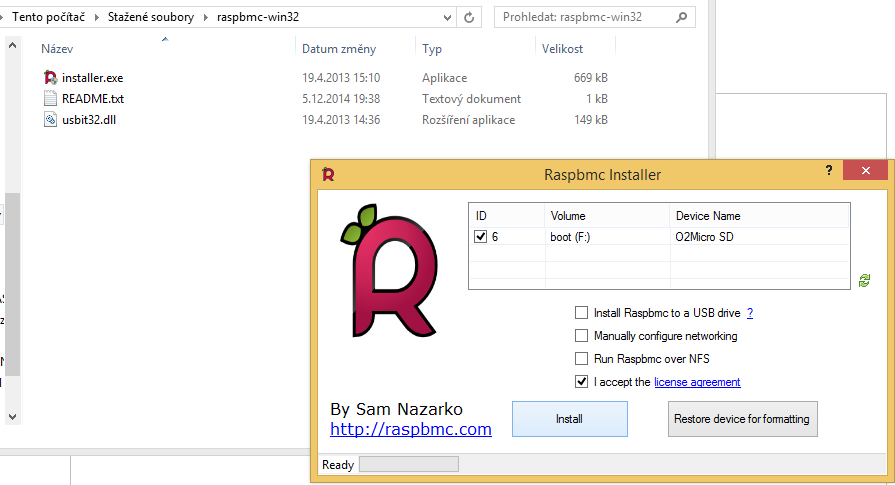This screenshot has height=485, width=895.
Task: Select the installer.exe file name
Action: [x=92, y=78]
